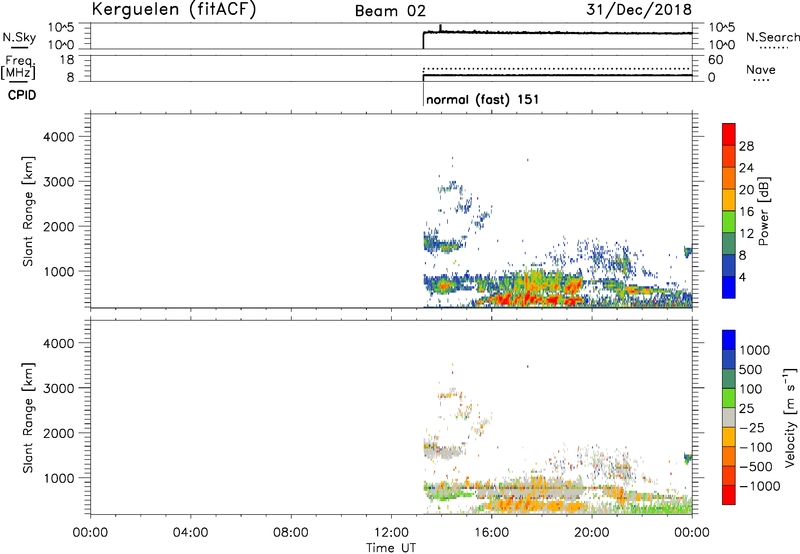
Task: Pick the Power colorbar segment between 16 and 20
Action: (x=729, y=200)
